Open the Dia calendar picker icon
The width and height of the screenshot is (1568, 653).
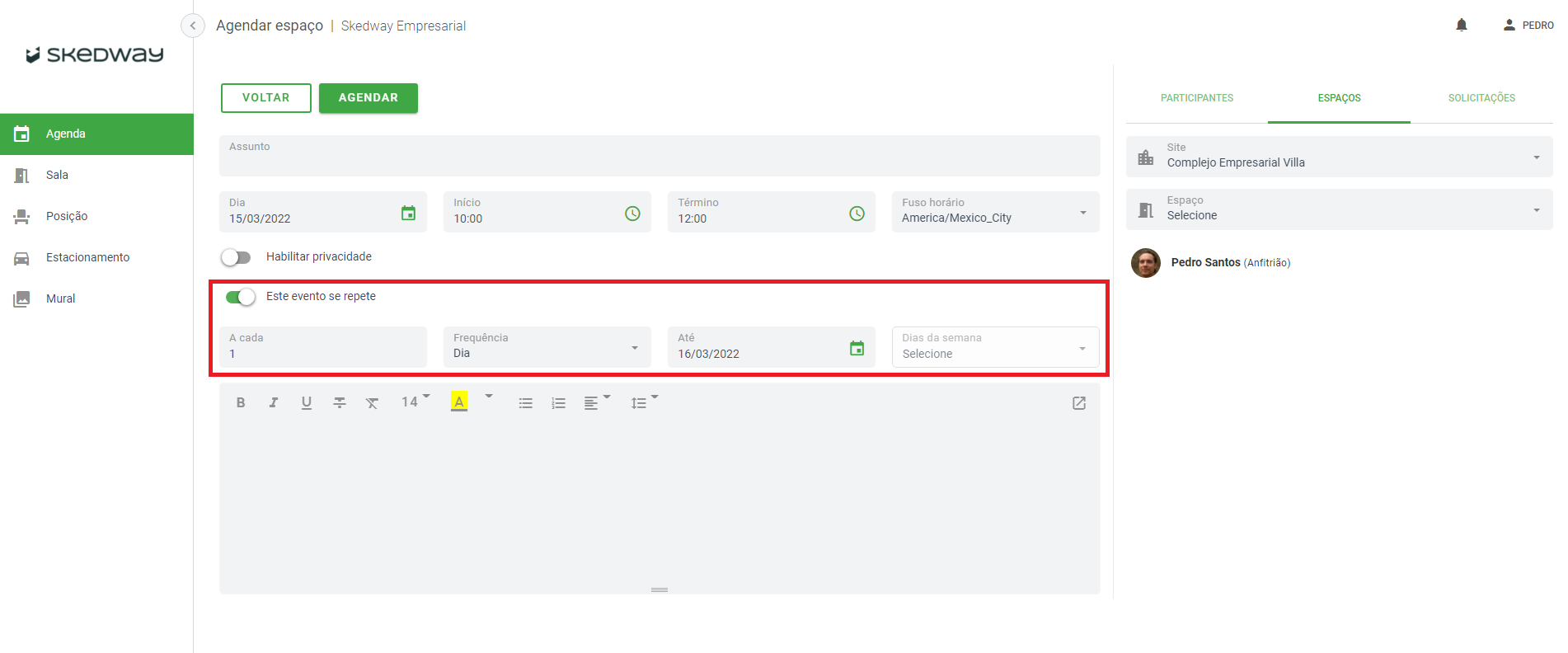[x=408, y=214]
